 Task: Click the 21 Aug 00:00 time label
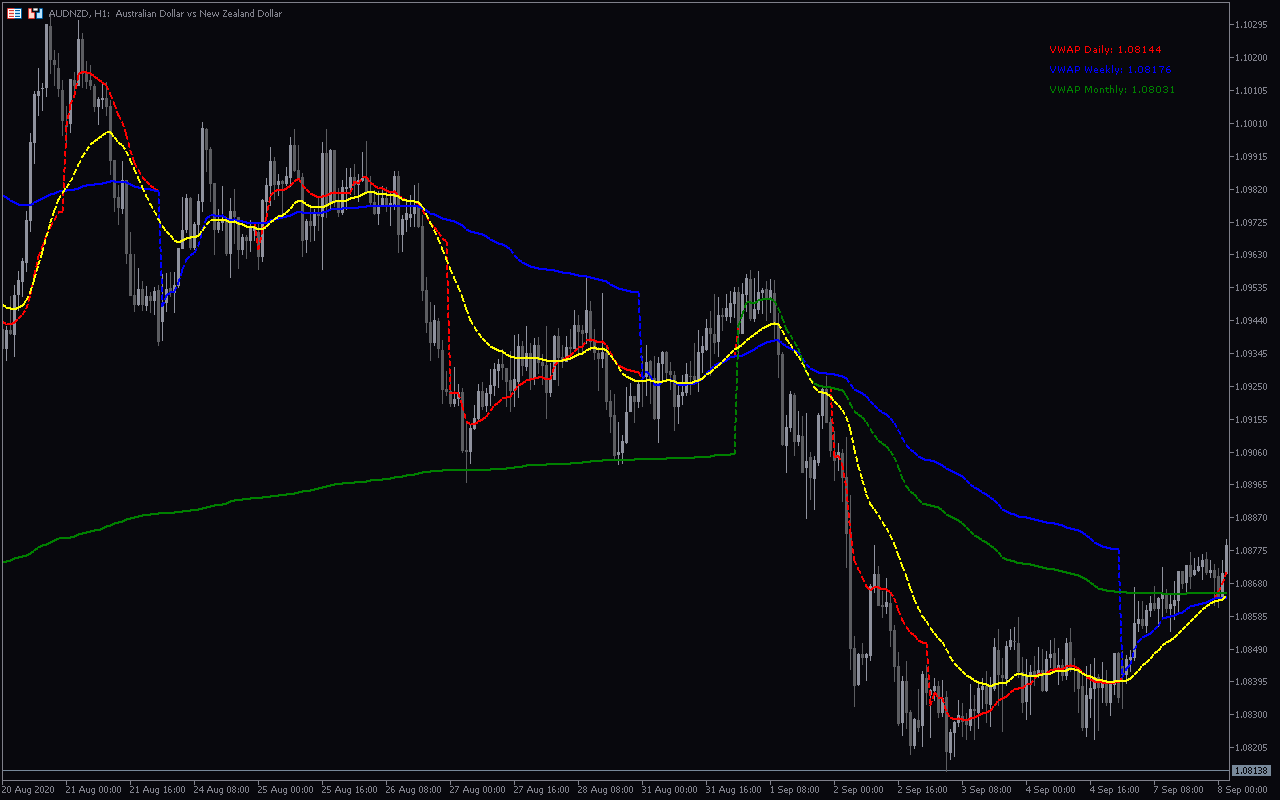click(x=93, y=790)
